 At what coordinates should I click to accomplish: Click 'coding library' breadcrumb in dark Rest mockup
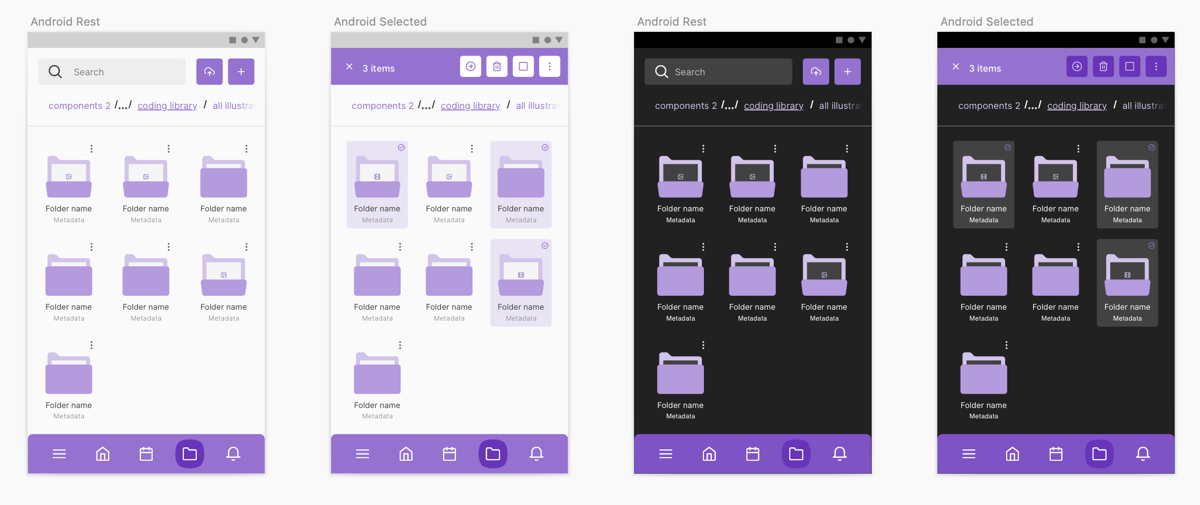pos(773,105)
